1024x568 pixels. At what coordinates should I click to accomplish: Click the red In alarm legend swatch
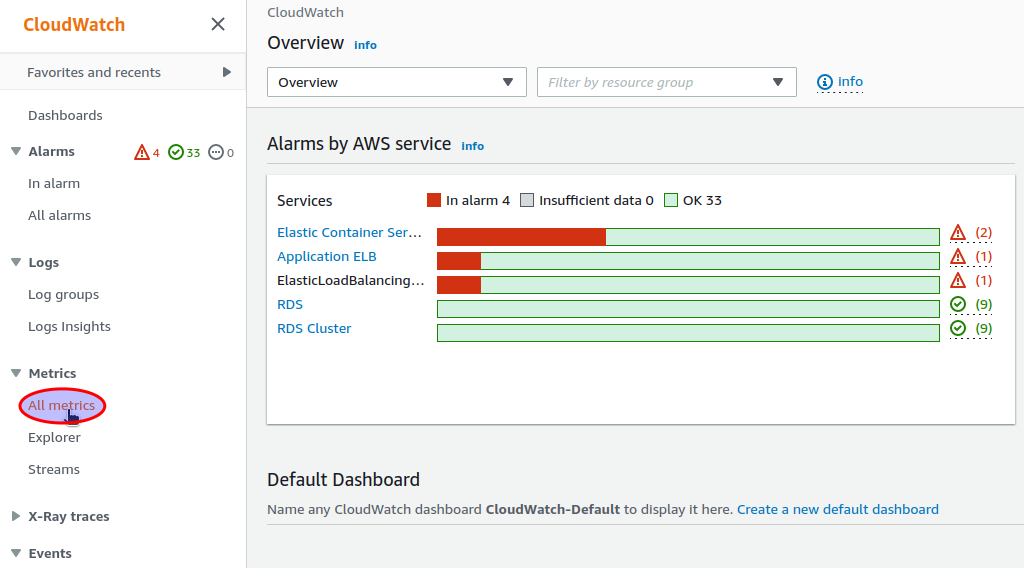click(434, 200)
